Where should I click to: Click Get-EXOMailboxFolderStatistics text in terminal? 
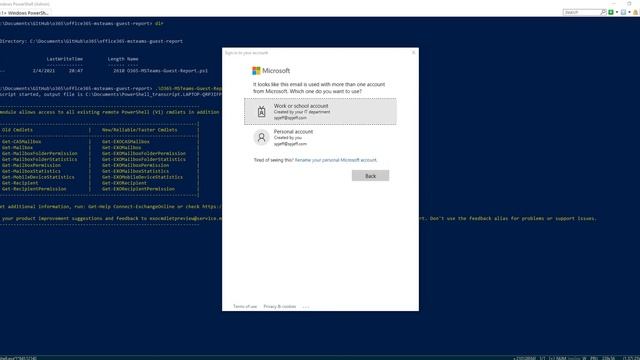[144, 160]
